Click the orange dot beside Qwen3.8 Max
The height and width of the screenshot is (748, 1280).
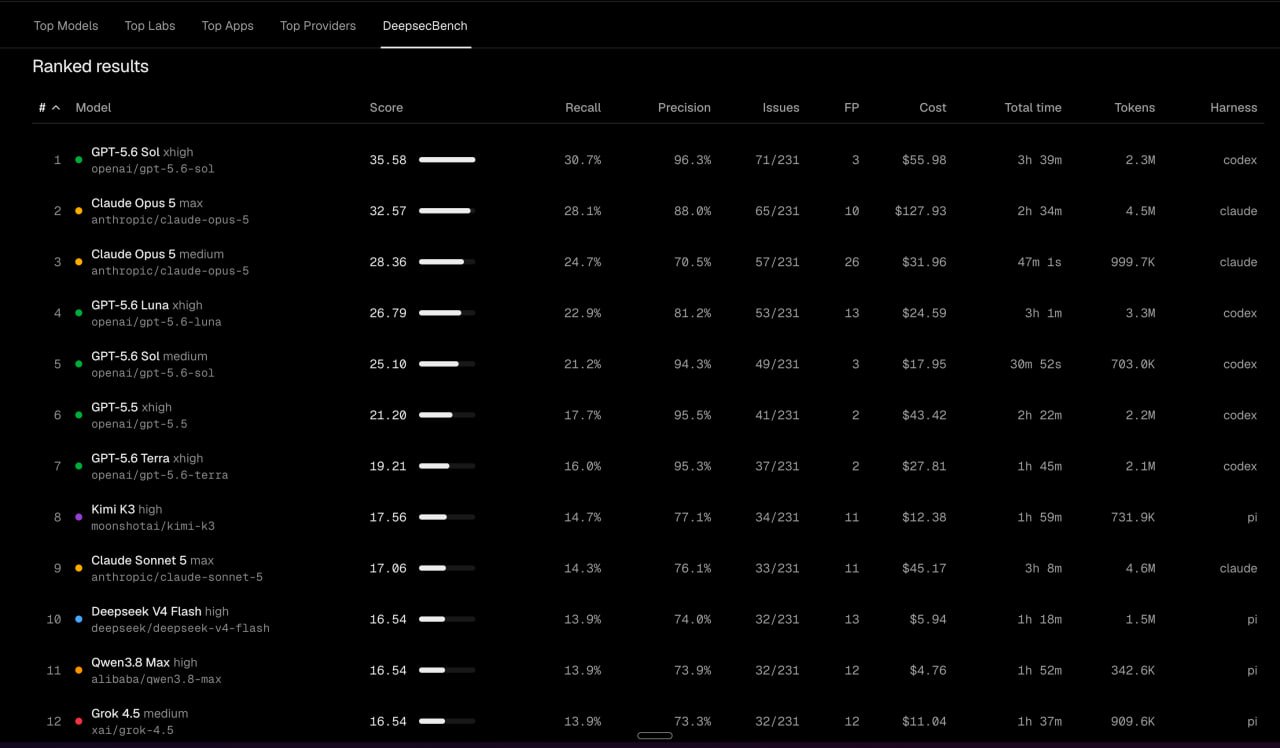(x=79, y=670)
